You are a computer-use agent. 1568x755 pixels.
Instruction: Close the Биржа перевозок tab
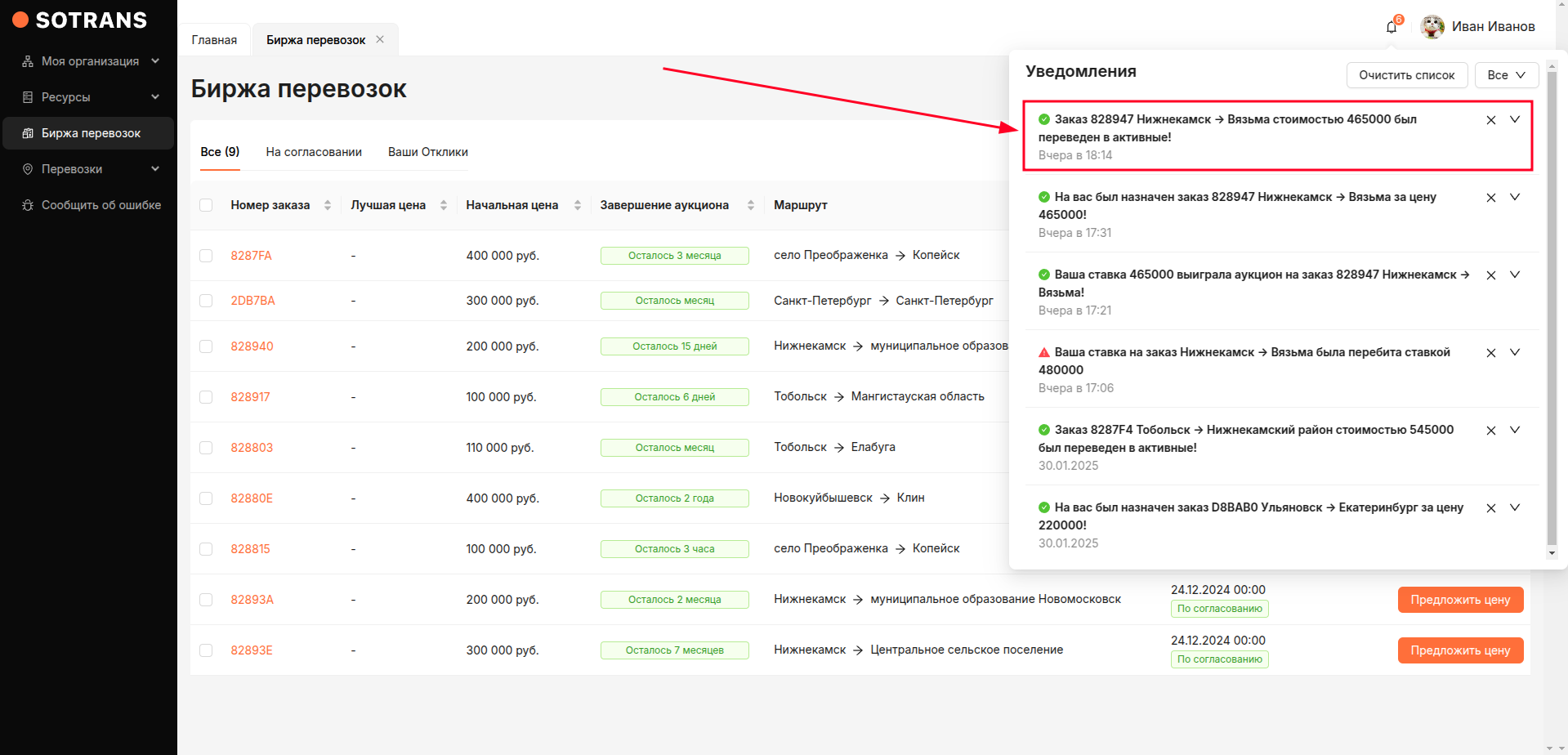(380, 39)
